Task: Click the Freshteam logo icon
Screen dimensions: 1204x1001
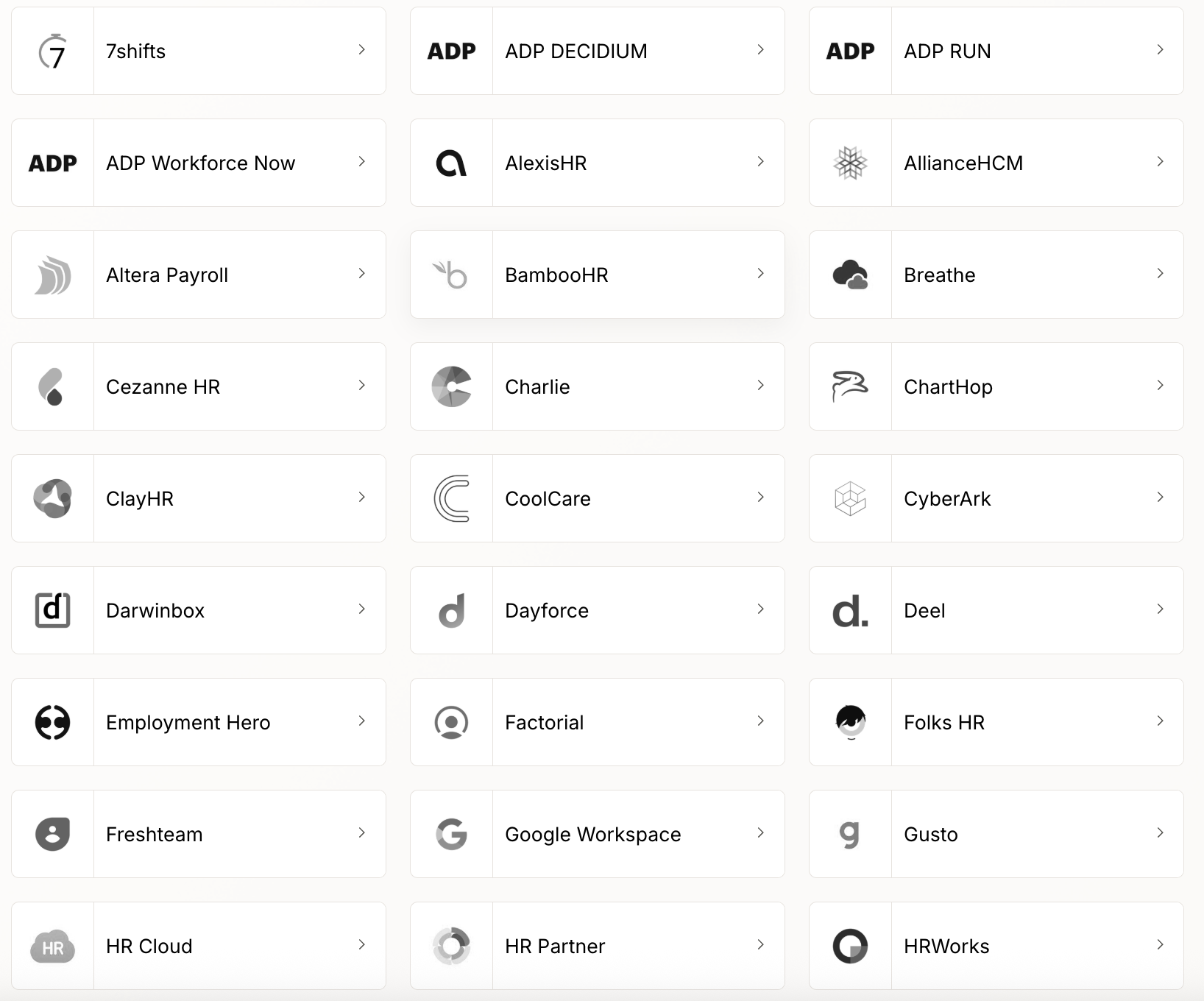Action: [52, 835]
